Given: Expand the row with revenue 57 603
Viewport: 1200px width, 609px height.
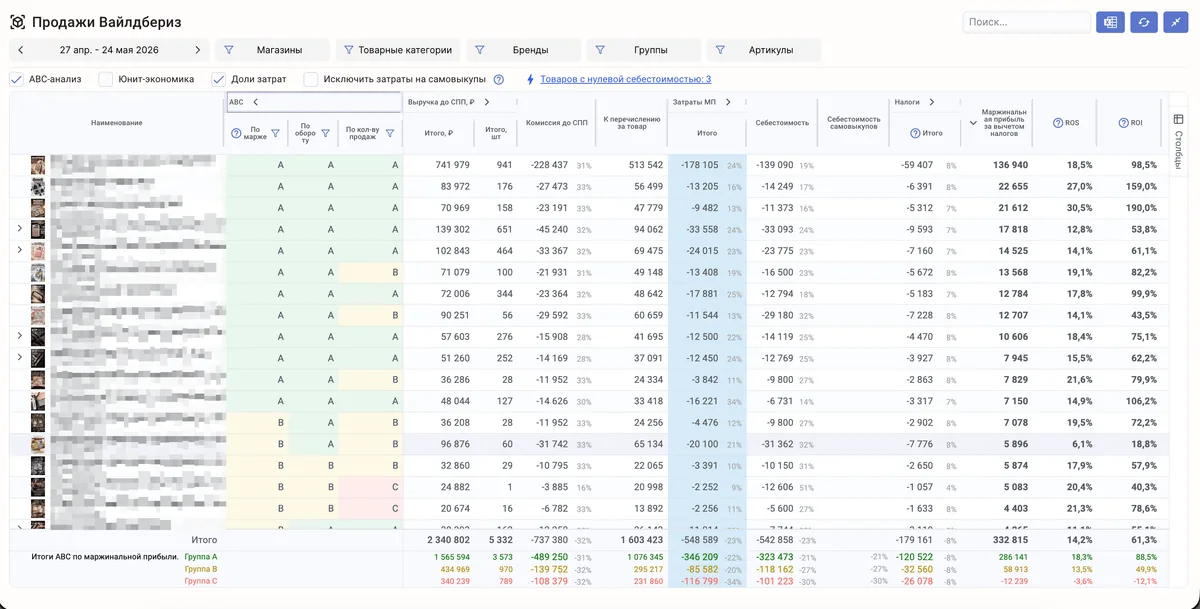Looking at the screenshot, I should tap(20, 336).
